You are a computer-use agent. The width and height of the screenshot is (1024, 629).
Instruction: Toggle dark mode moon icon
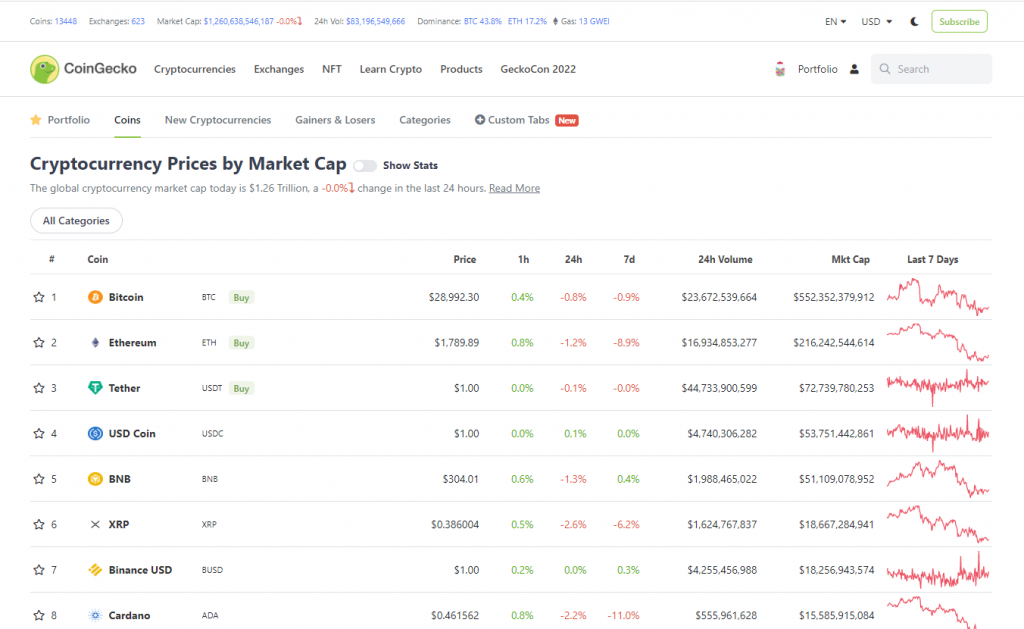[914, 22]
